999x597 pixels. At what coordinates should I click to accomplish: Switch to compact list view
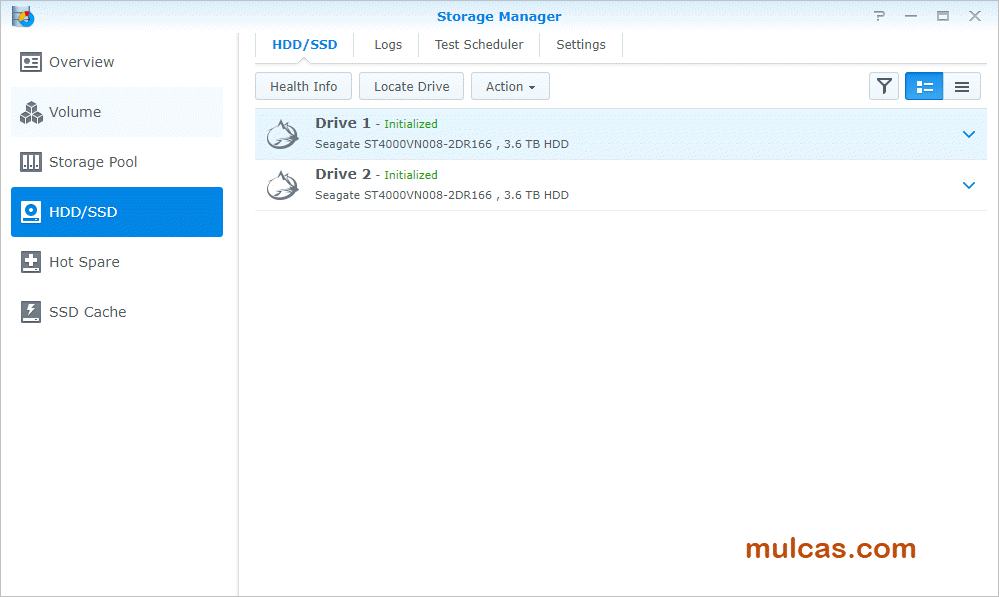[962, 87]
